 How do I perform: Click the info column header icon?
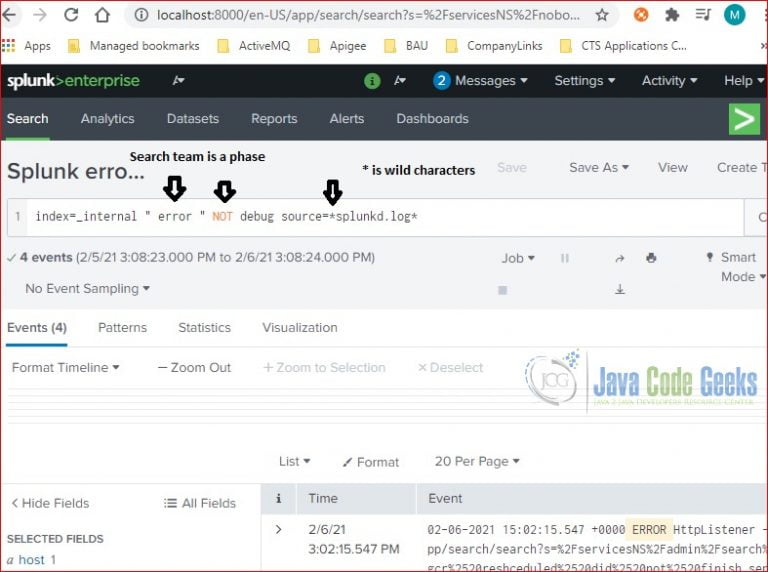point(278,499)
